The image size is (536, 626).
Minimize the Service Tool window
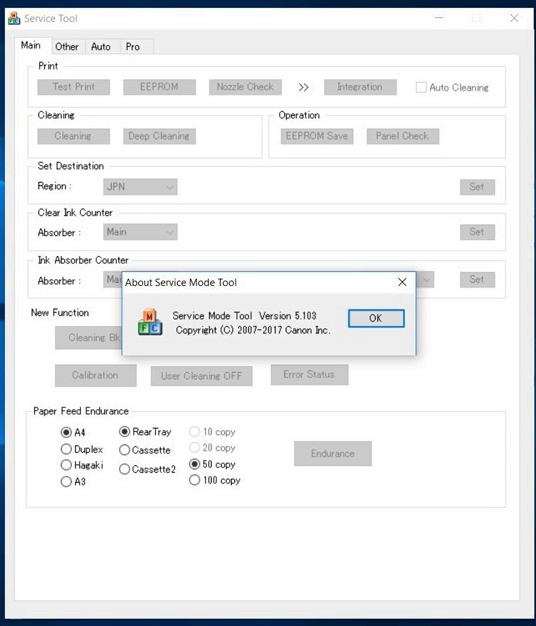[439, 18]
